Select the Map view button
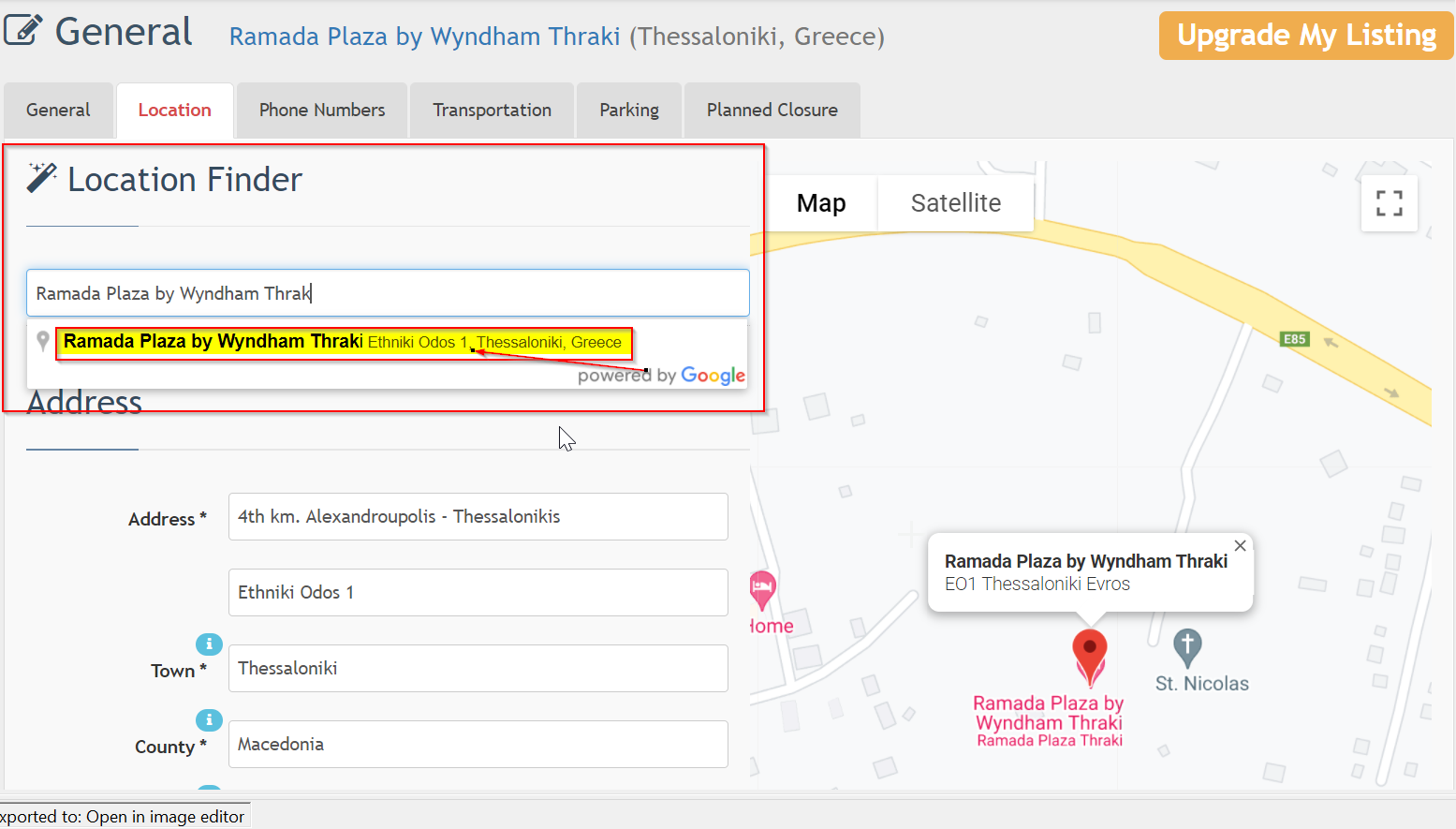The width and height of the screenshot is (1456, 829). tap(821, 203)
